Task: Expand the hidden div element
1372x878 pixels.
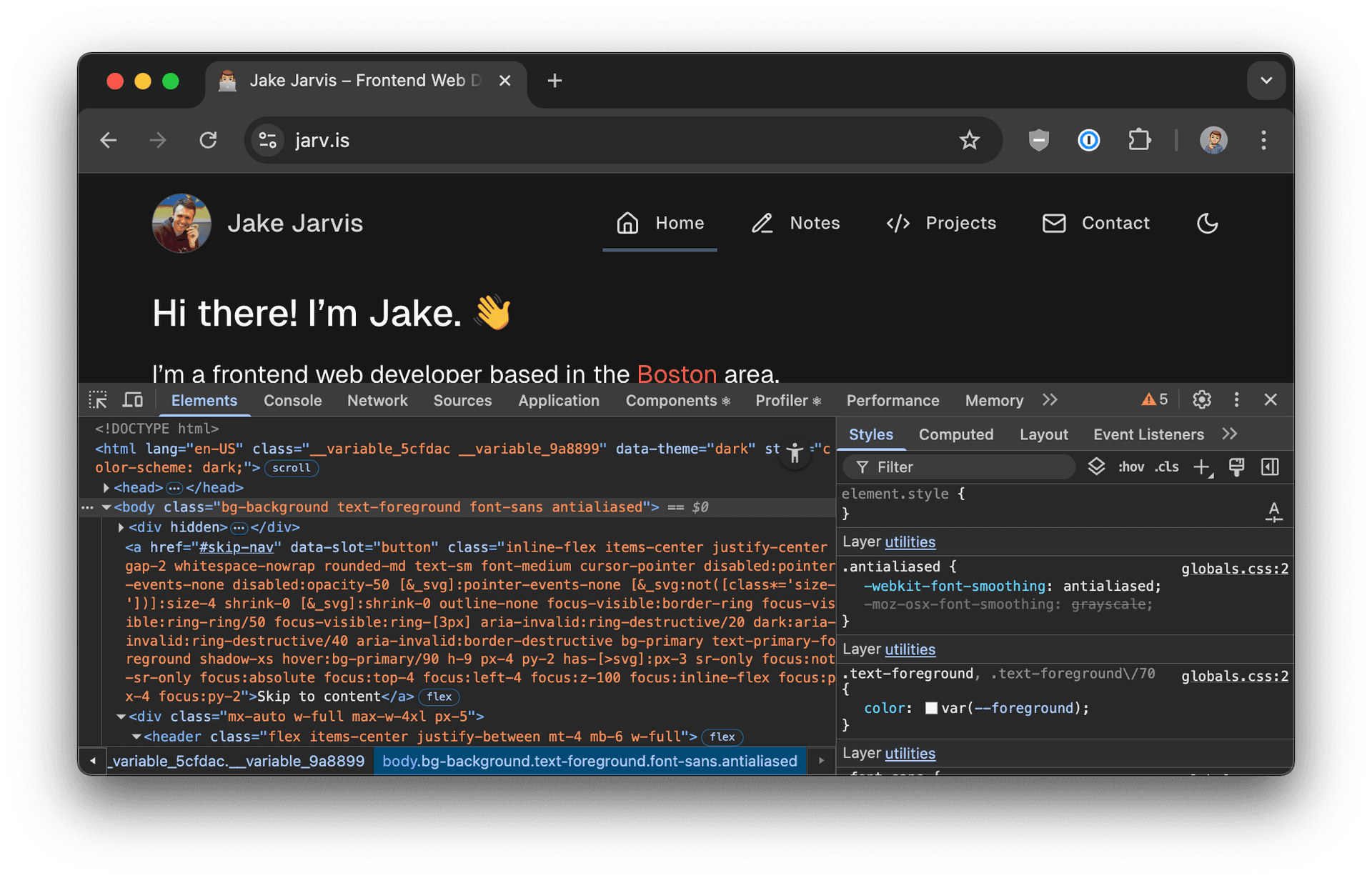Action: click(120, 527)
